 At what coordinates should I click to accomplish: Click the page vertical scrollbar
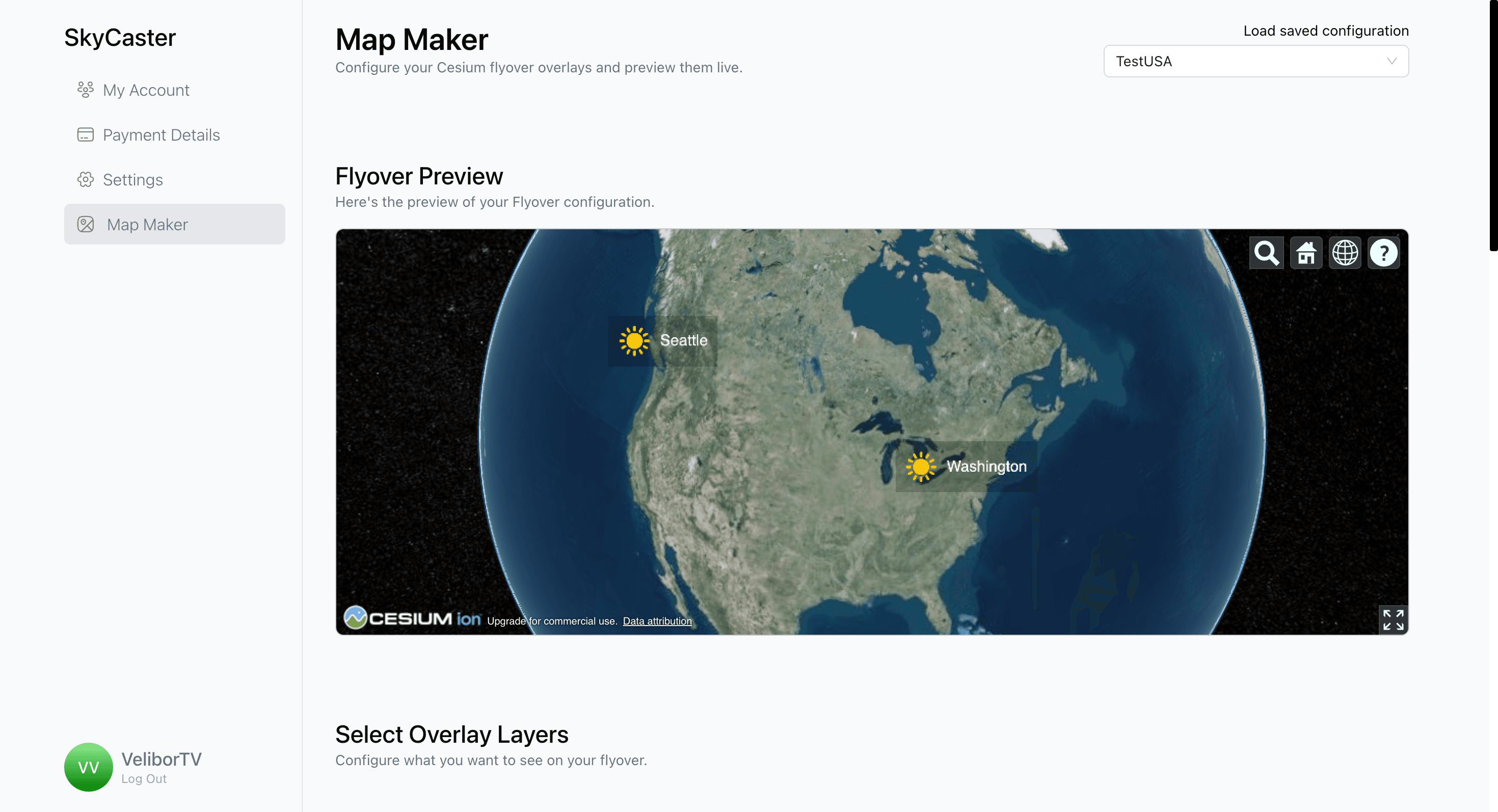[1493, 125]
